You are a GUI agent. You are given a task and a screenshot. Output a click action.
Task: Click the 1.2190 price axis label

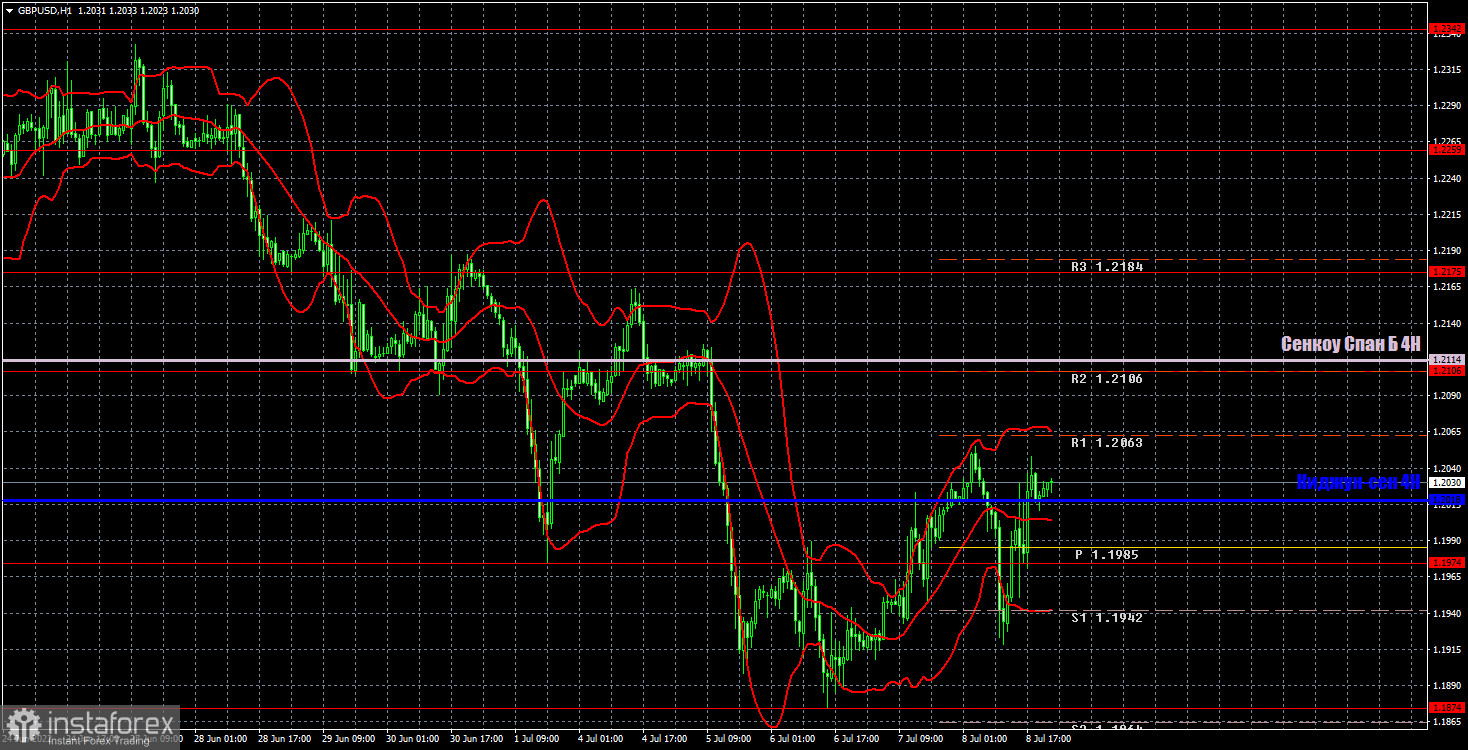[1447, 250]
